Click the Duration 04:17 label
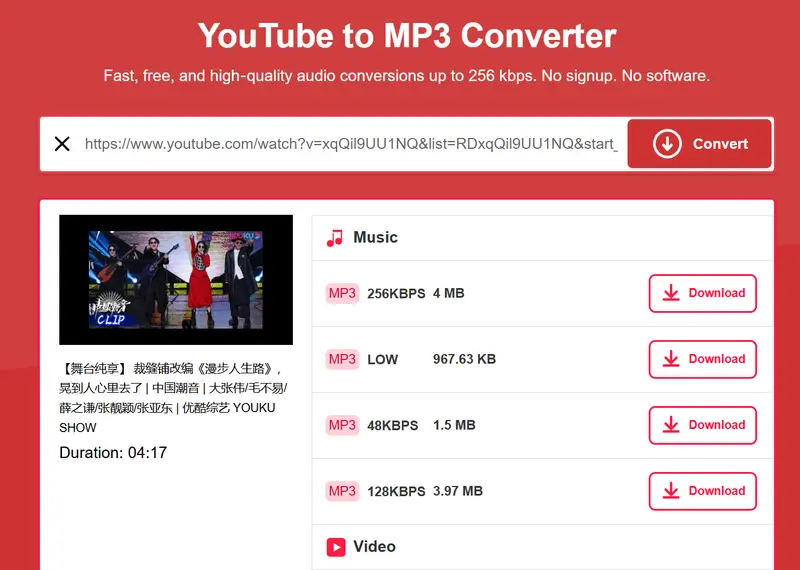Screen dimensions: 800x570 pyautogui.click(x=113, y=453)
